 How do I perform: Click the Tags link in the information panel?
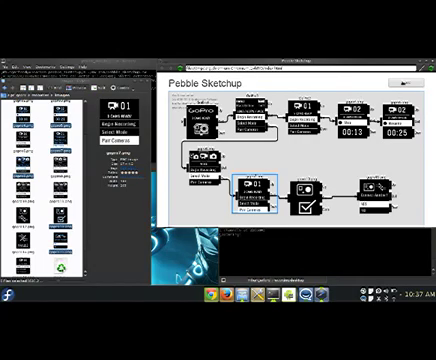[x=128, y=168]
